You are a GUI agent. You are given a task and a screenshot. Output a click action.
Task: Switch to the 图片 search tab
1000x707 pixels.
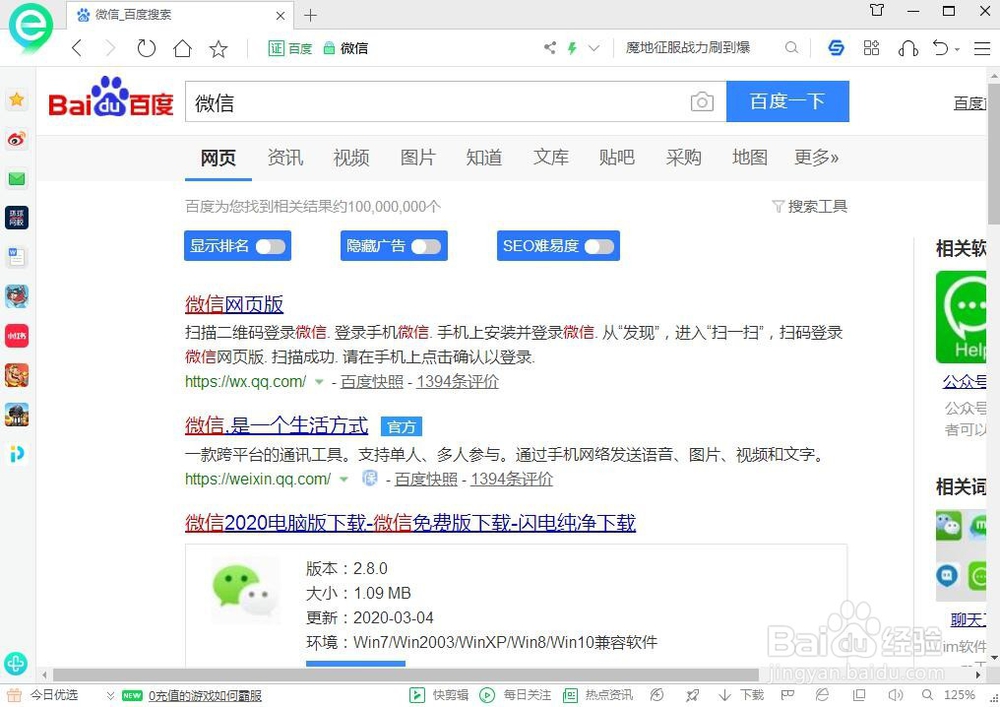(418, 157)
